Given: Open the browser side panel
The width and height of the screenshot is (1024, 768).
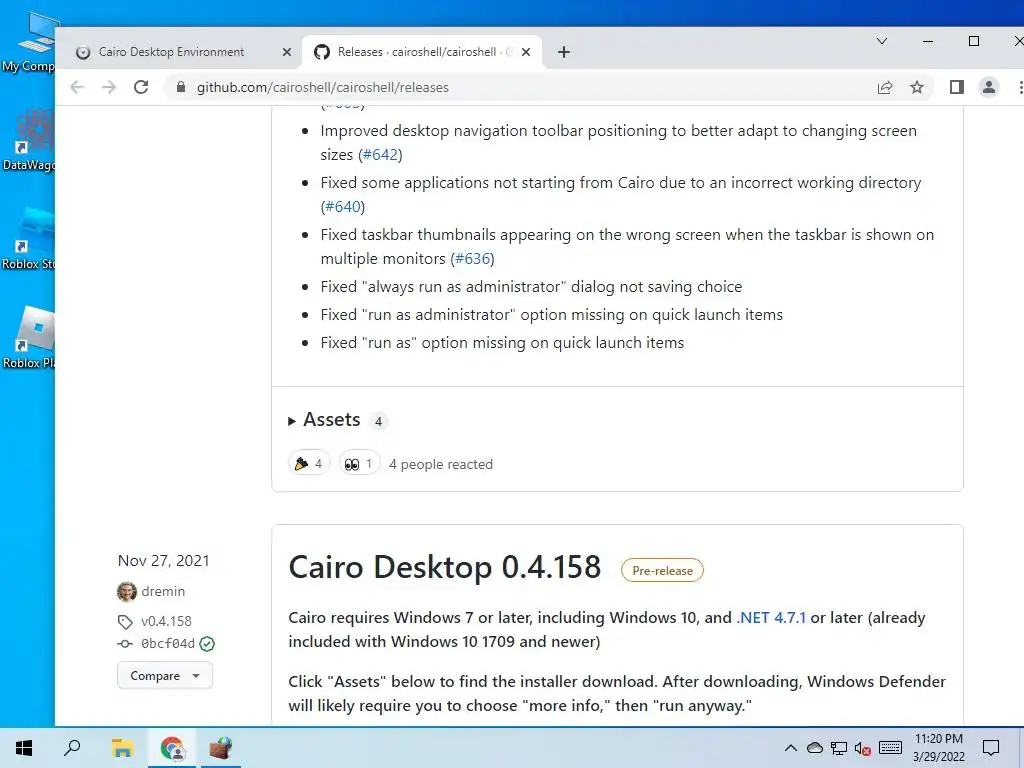Looking at the screenshot, I should pos(957,87).
